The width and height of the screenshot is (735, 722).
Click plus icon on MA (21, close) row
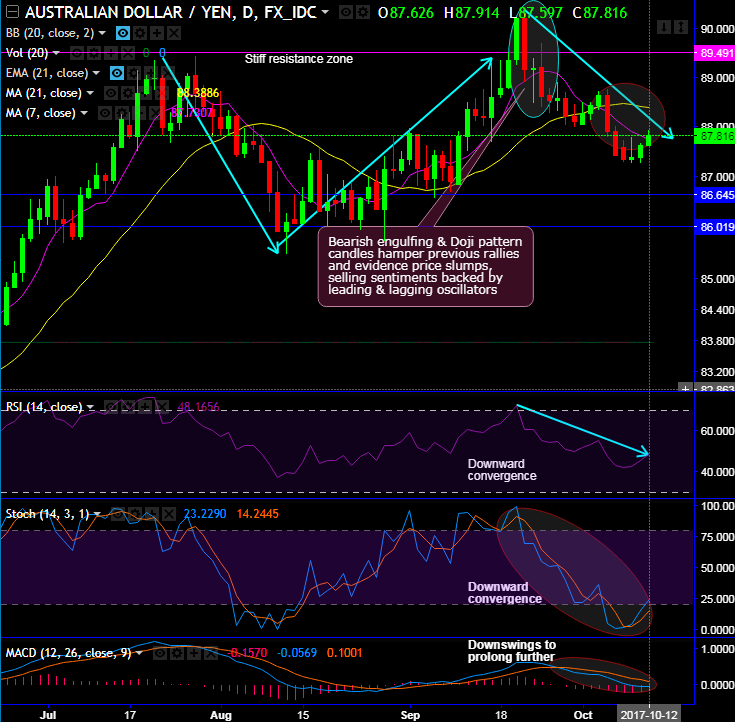click(x=144, y=93)
